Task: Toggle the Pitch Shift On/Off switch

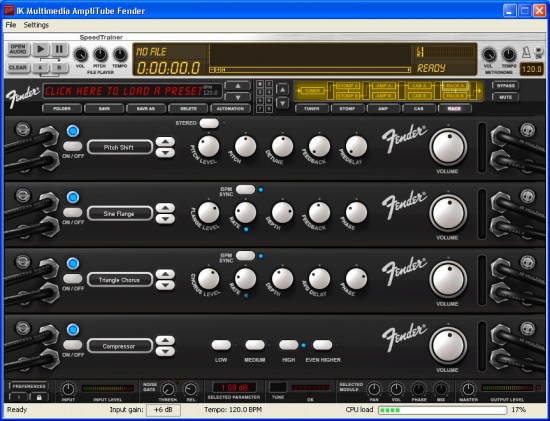Action: coord(73,146)
